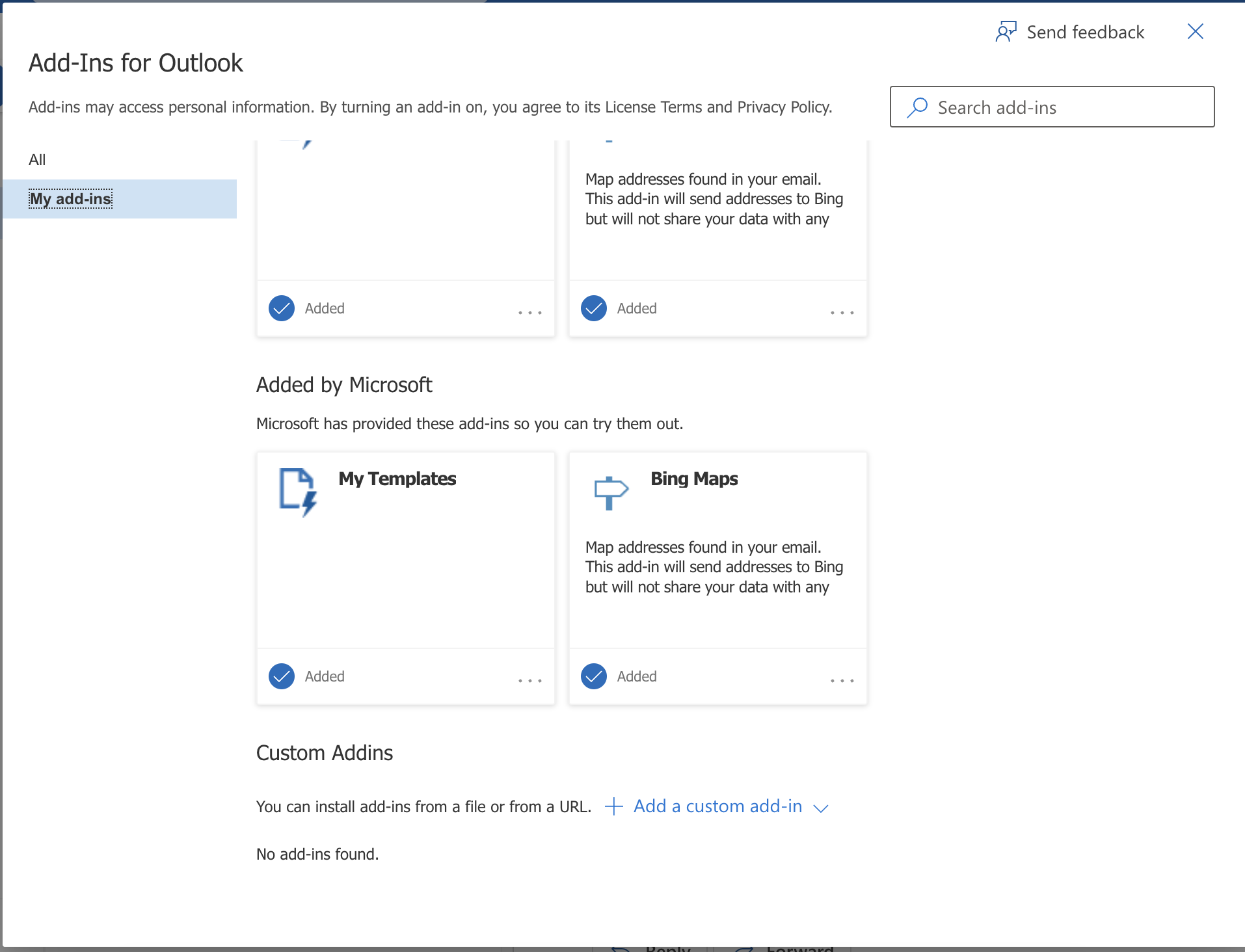Toggle Added checkmark on top-left partially visible card
The height and width of the screenshot is (952, 1245).
(x=282, y=308)
